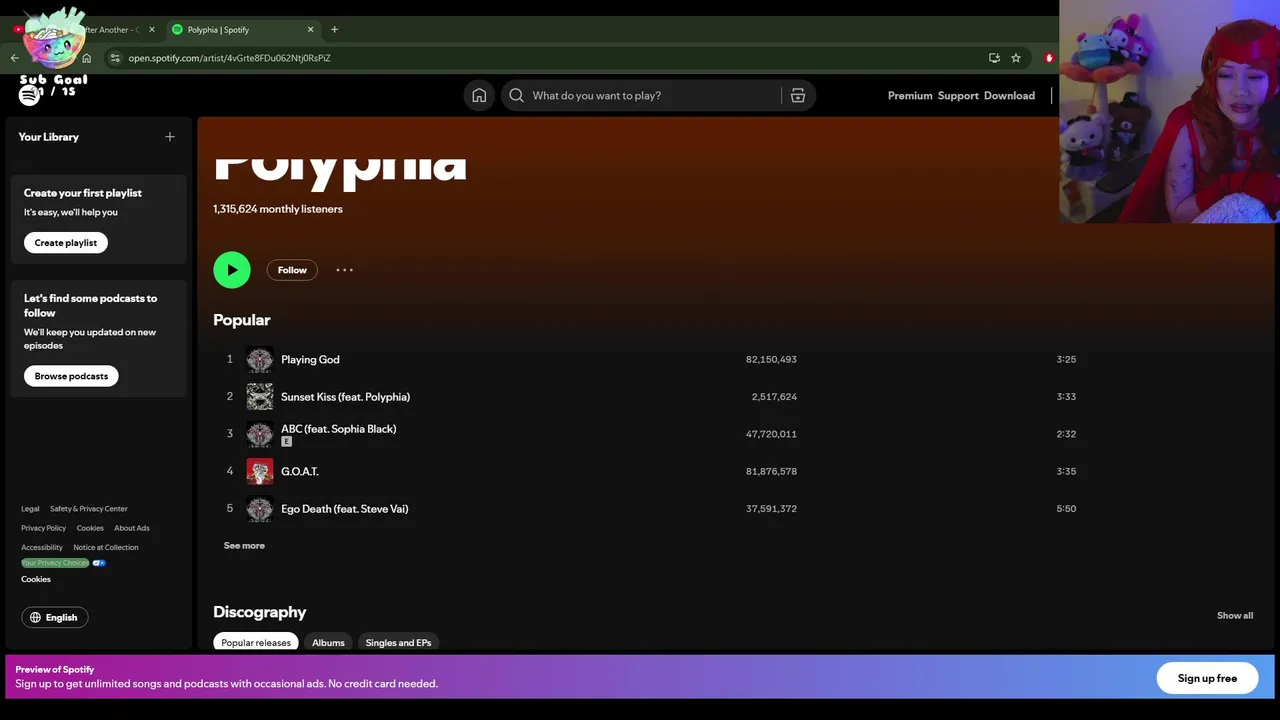Open the Safety & Privacy Center link
This screenshot has width=1280, height=720.
89,509
